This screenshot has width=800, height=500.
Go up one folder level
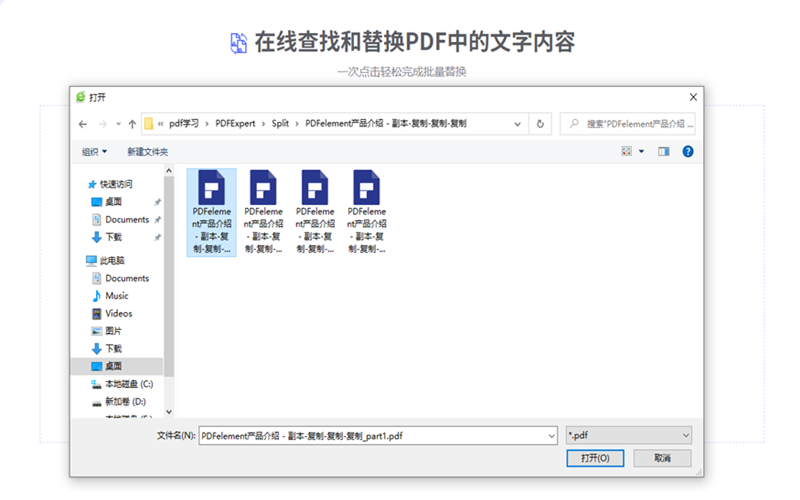coord(132,124)
